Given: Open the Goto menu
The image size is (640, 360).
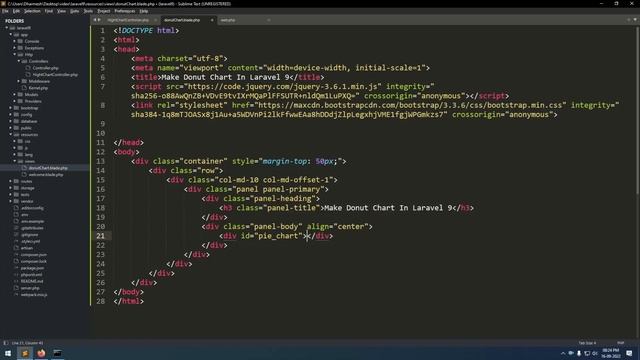Looking at the screenshot, I should pyautogui.click(x=74, y=11).
